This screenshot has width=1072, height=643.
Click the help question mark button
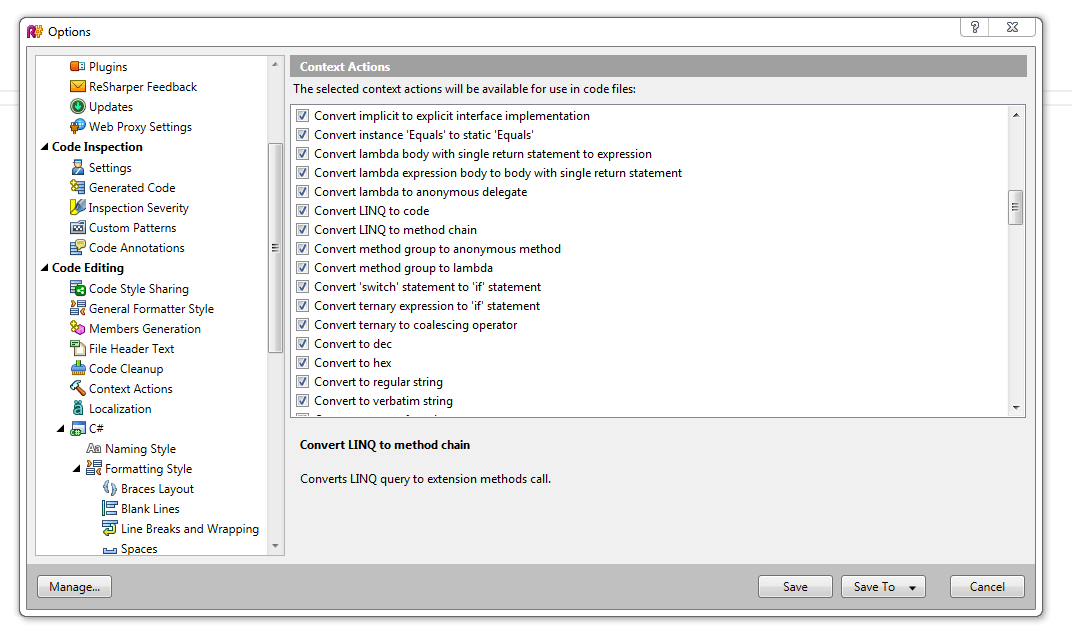pyautogui.click(x=974, y=27)
